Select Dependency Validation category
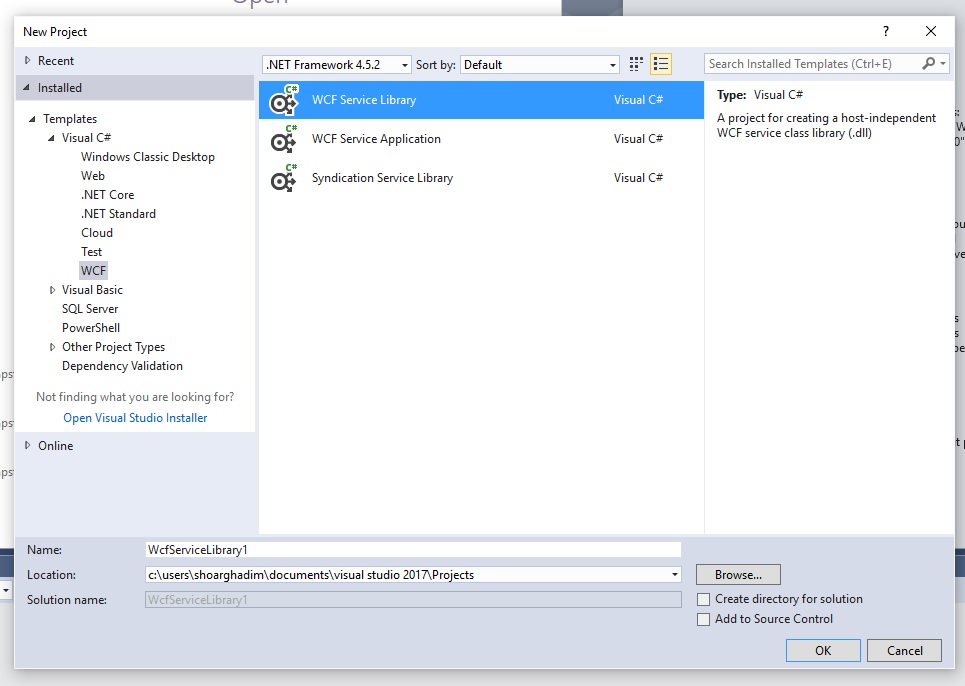This screenshot has width=965, height=686. click(122, 366)
